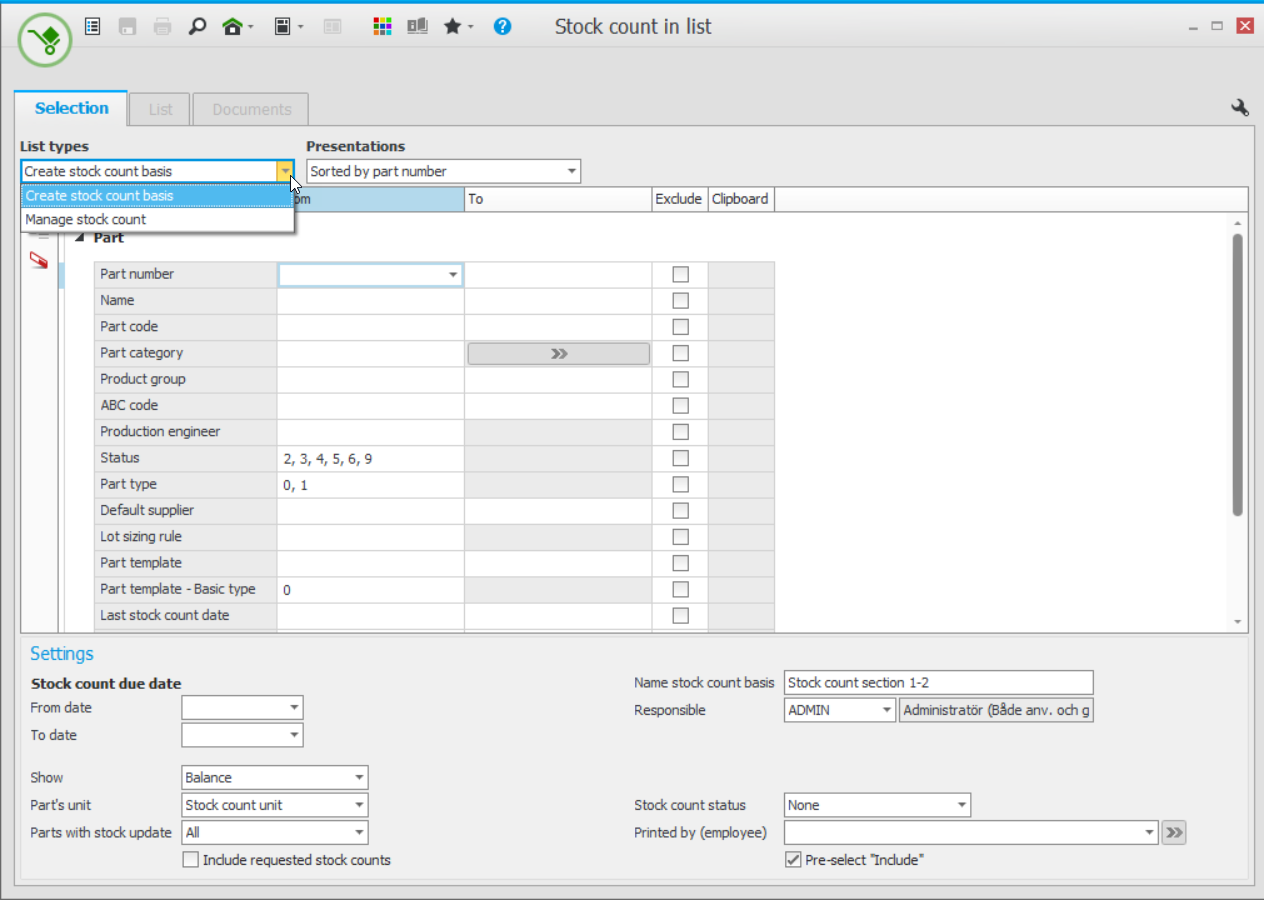Click the list view icon in the toolbar
Screen dimensions: 1264x900
92,27
